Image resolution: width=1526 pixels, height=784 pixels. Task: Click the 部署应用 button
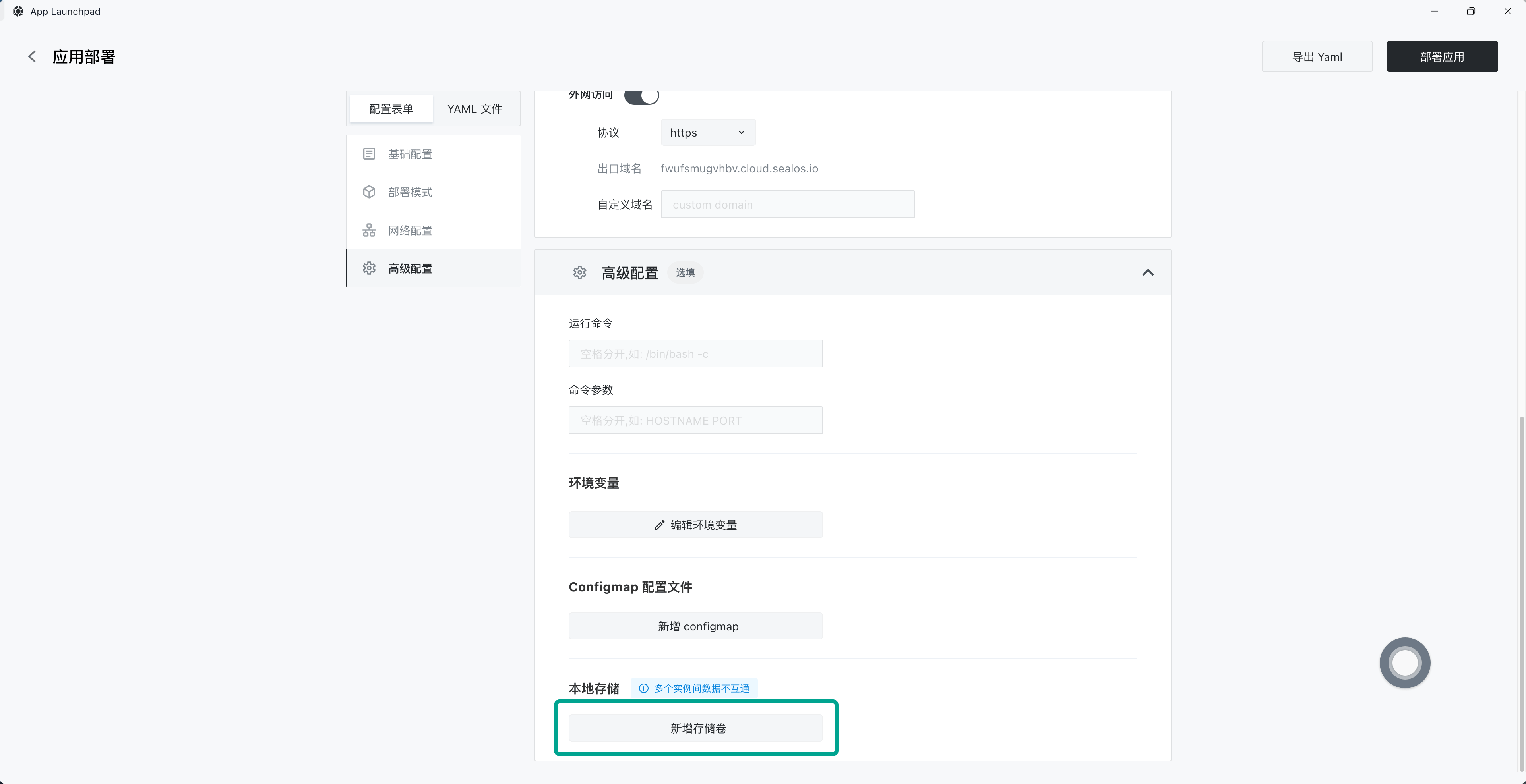point(1442,56)
